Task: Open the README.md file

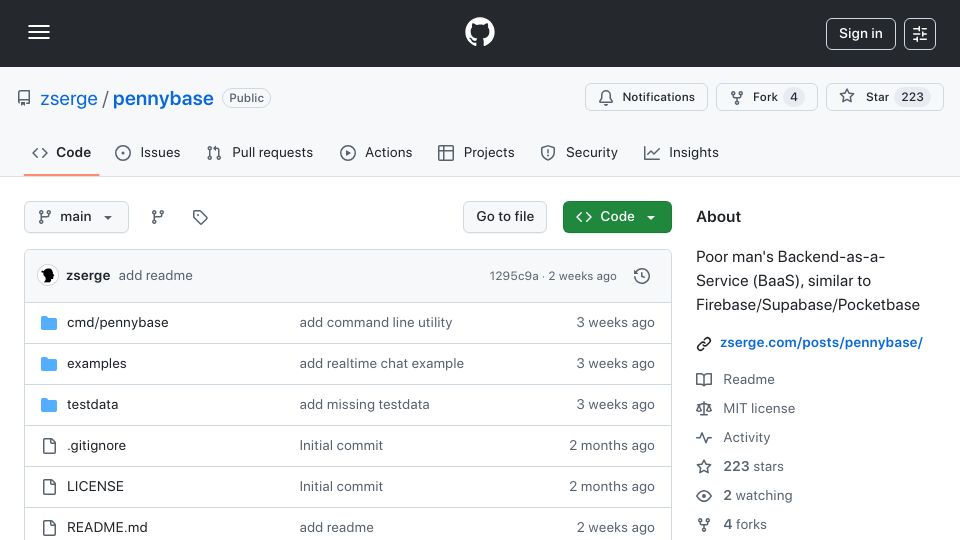Action: point(107,527)
